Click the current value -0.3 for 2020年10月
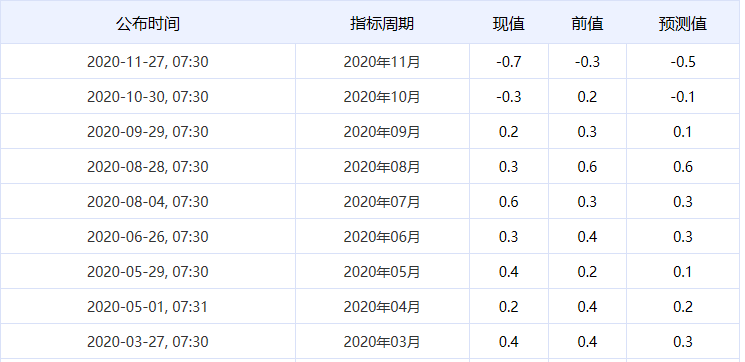 508,97
